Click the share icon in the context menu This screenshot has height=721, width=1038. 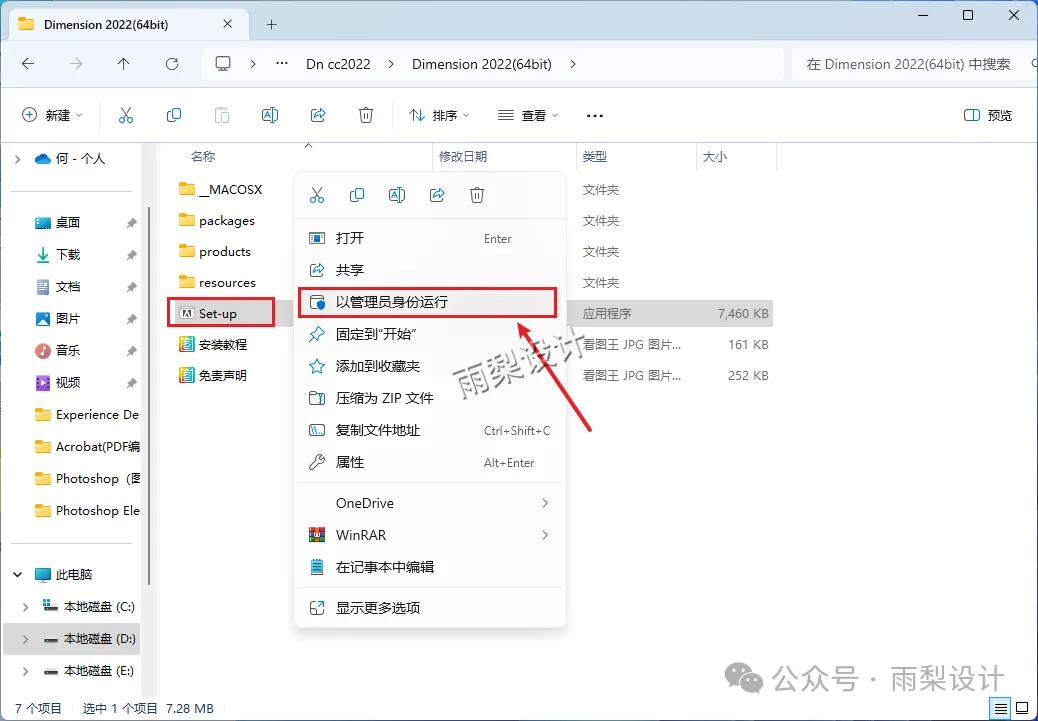pos(437,195)
